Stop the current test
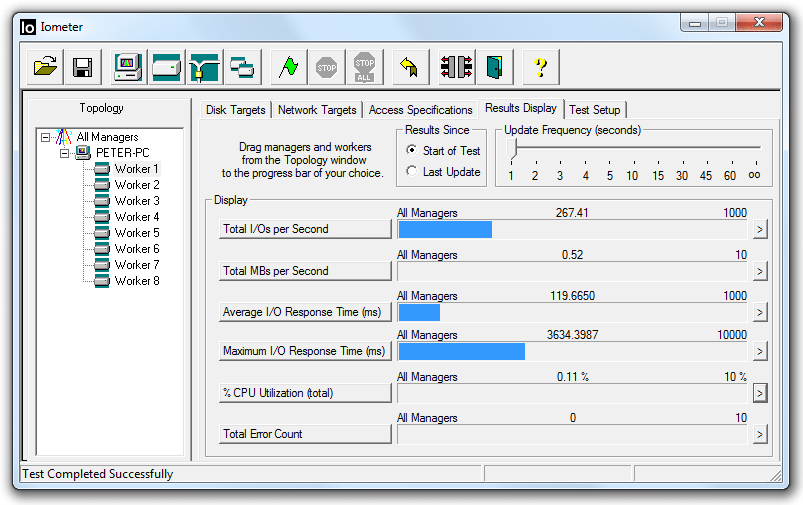This screenshot has height=505, width=803. (326, 67)
